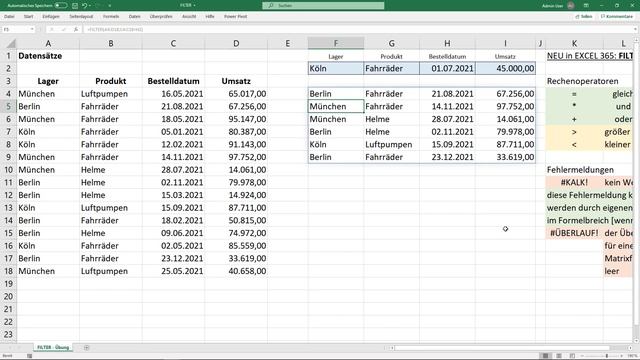Image resolution: width=640 pixels, height=360 pixels.
Task: Click cell D6 value 95.147,00
Action: (x=236, y=119)
